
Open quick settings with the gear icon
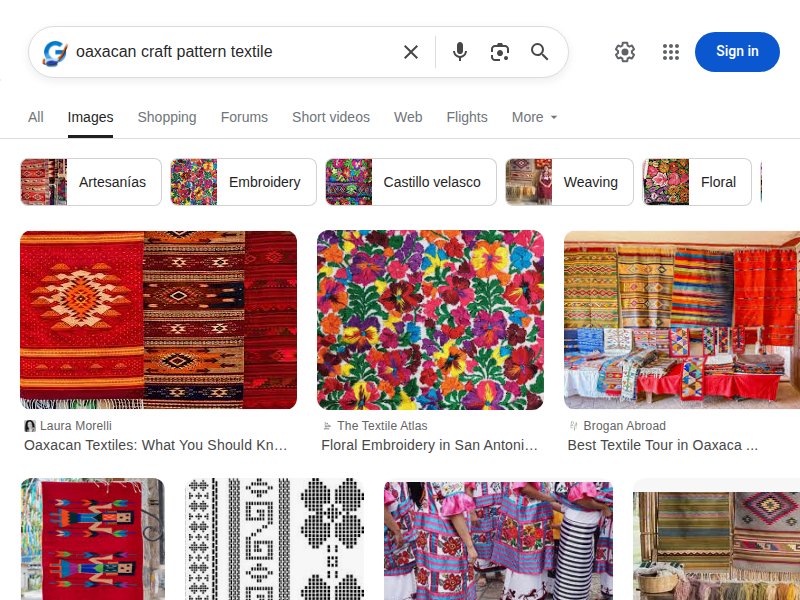(x=625, y=51)
